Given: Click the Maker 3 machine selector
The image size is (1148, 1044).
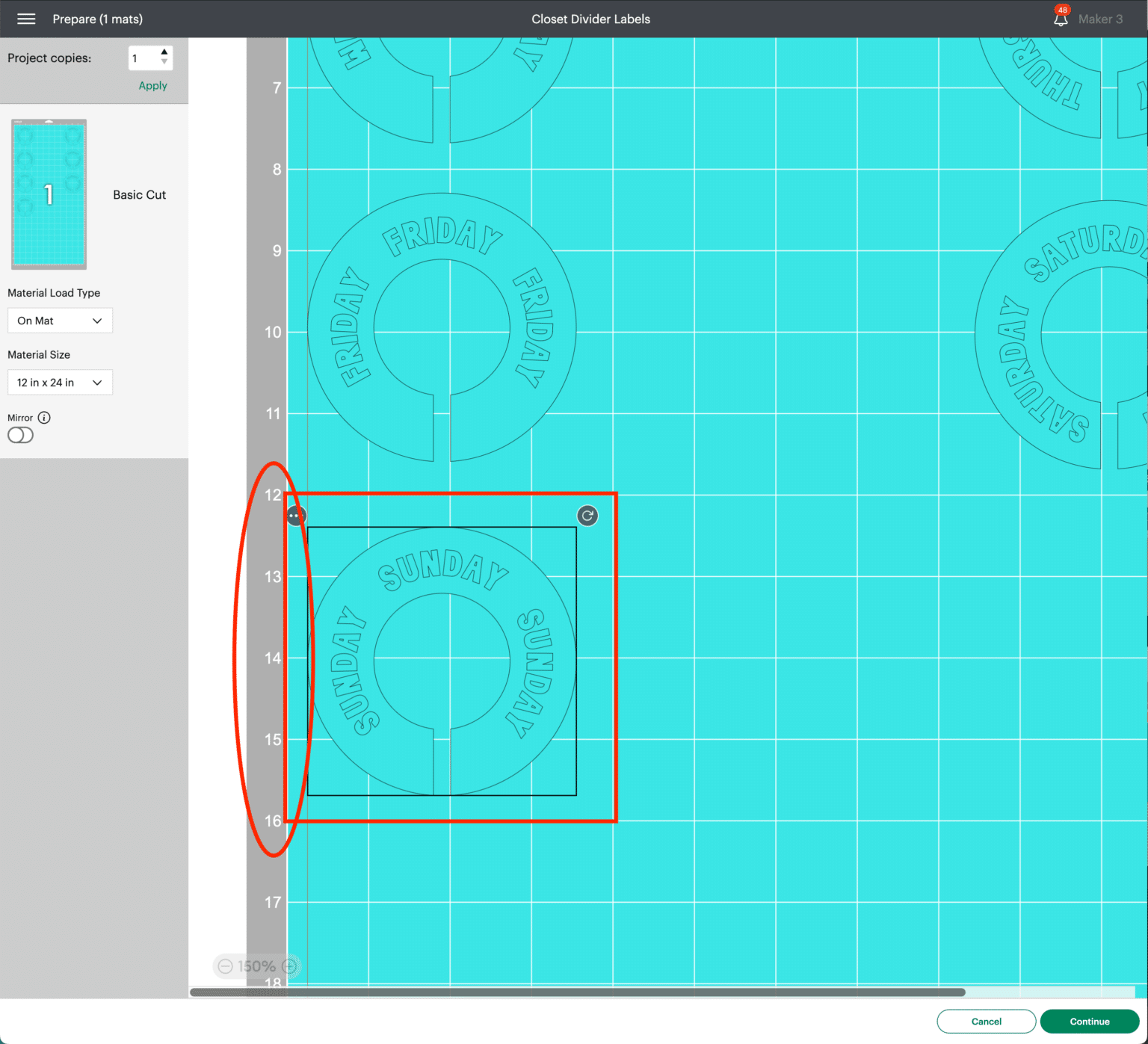Looking at the screenshot, I should coord(1100,19).
